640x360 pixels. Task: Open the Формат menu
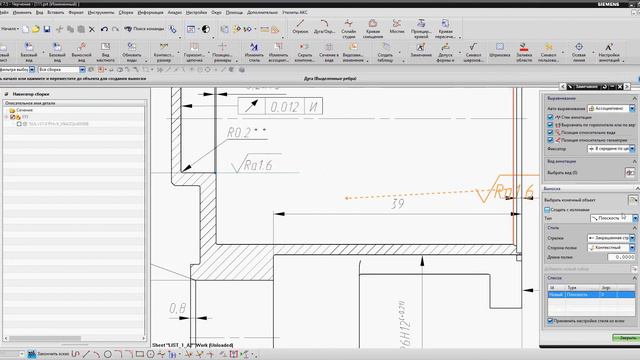(76, 13)
